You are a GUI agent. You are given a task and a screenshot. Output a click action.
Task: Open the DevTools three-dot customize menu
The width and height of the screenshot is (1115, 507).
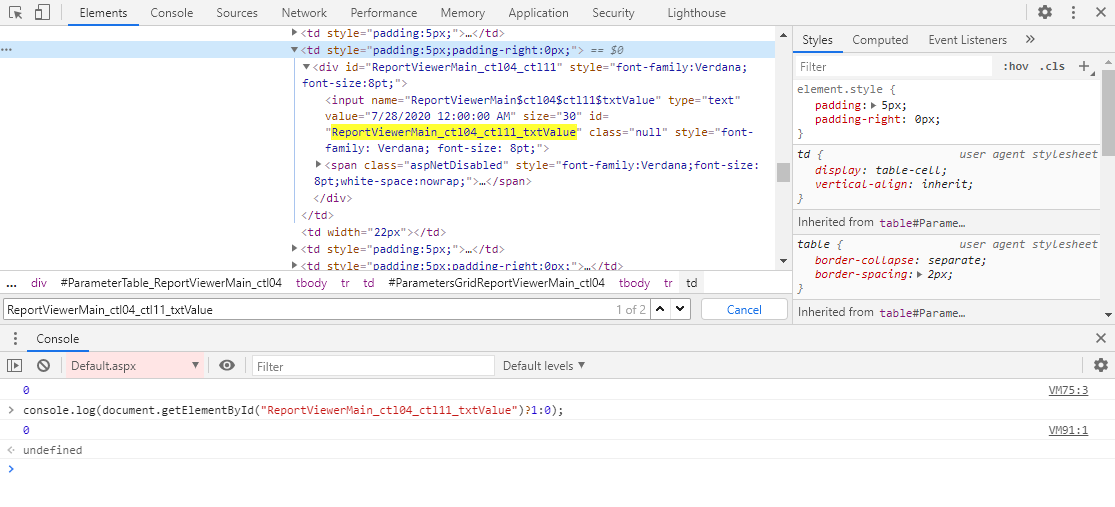[x=1073, y=12]
